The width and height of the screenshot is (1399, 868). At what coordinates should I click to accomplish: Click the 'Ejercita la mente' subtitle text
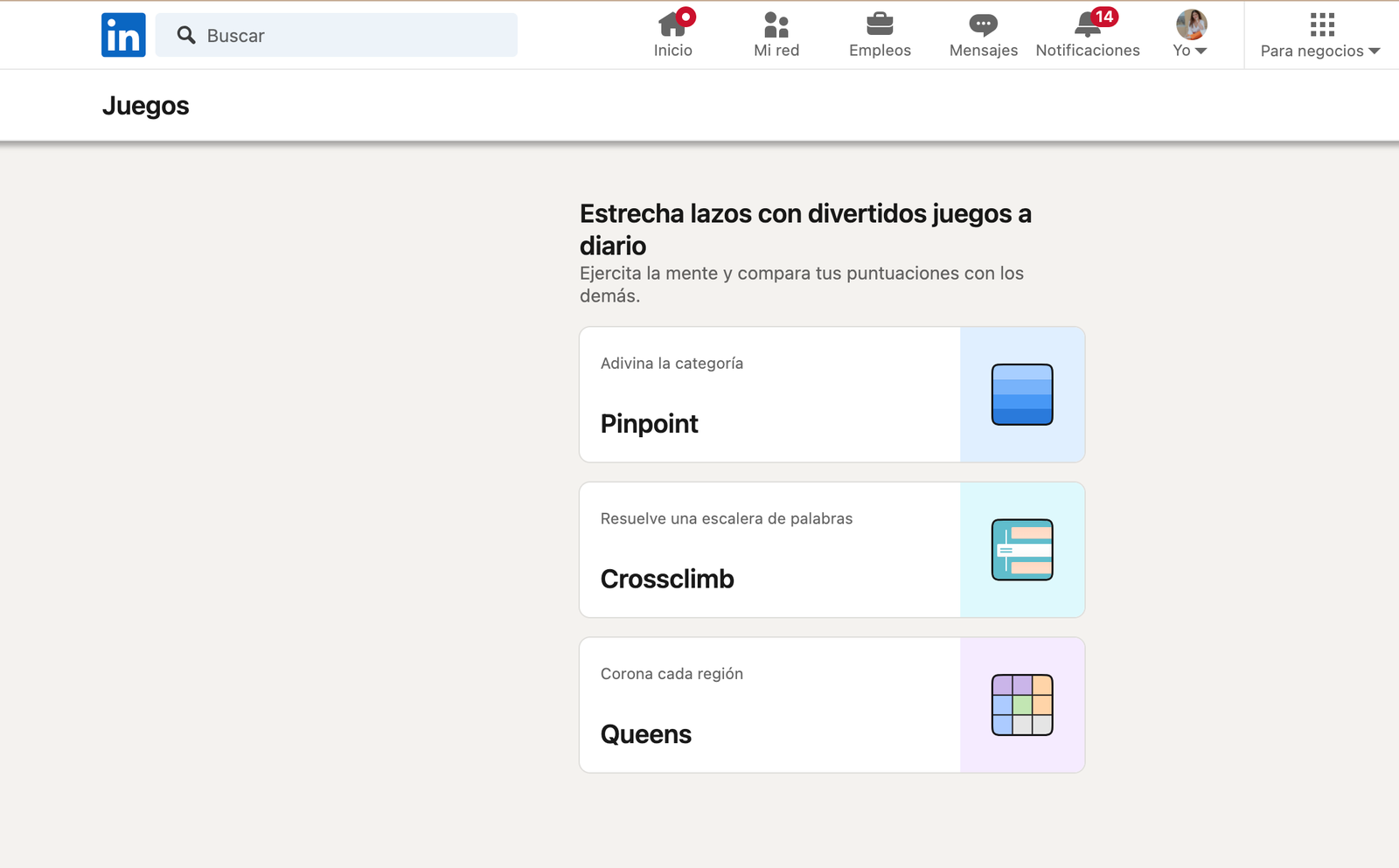(x=802, y=284)
